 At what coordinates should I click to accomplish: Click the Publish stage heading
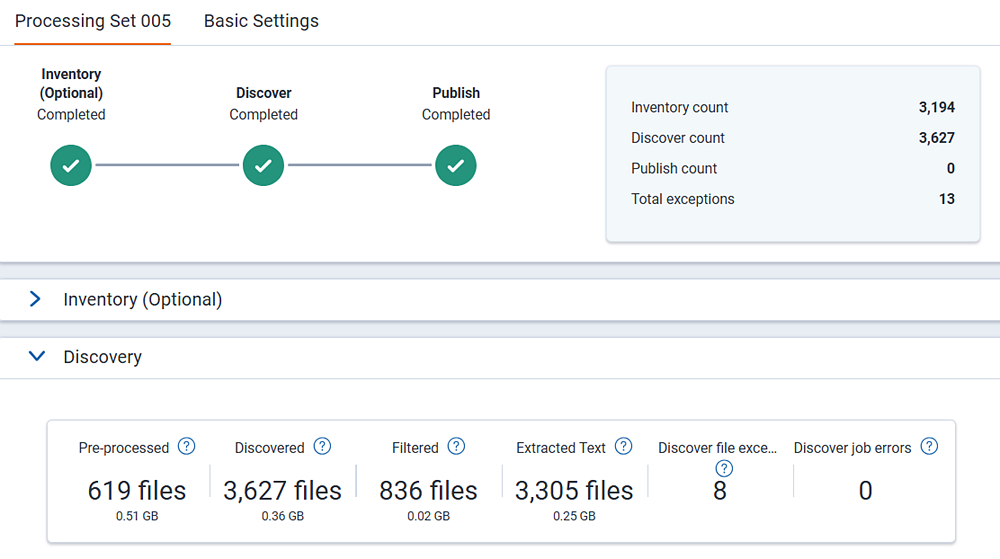point(456,93)
